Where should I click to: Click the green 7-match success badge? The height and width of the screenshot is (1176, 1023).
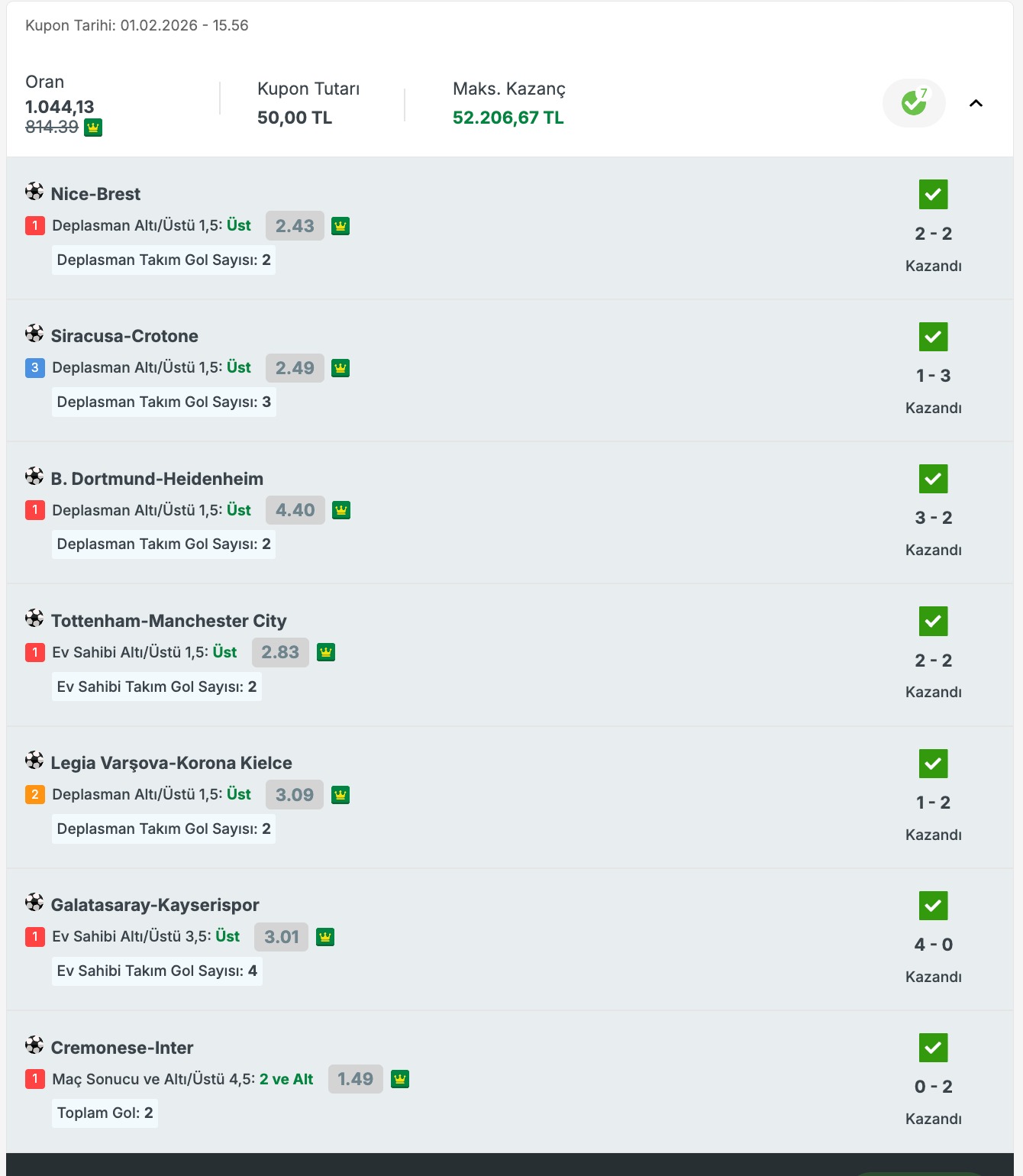pos(914,102)
